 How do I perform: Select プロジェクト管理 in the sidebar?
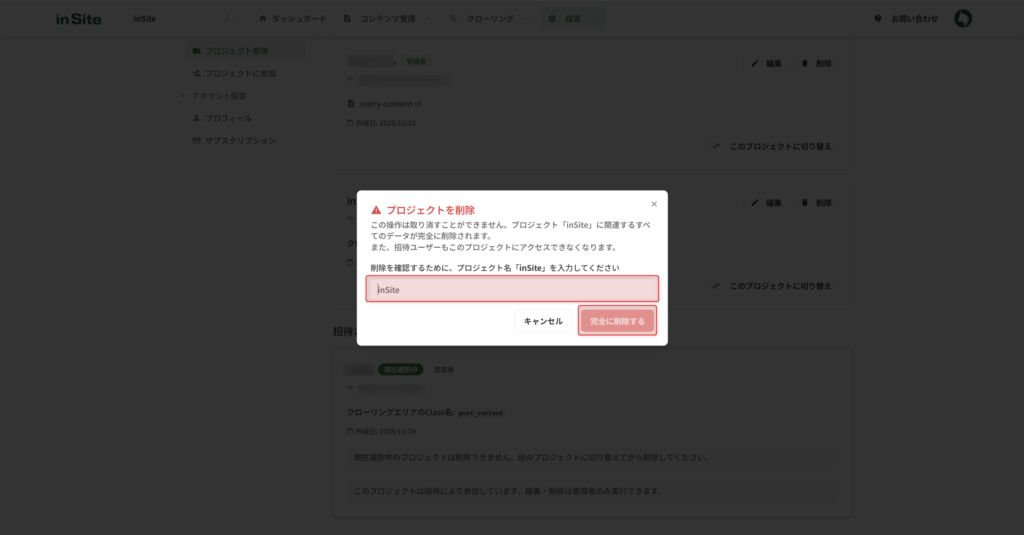(x=245, y=51)
